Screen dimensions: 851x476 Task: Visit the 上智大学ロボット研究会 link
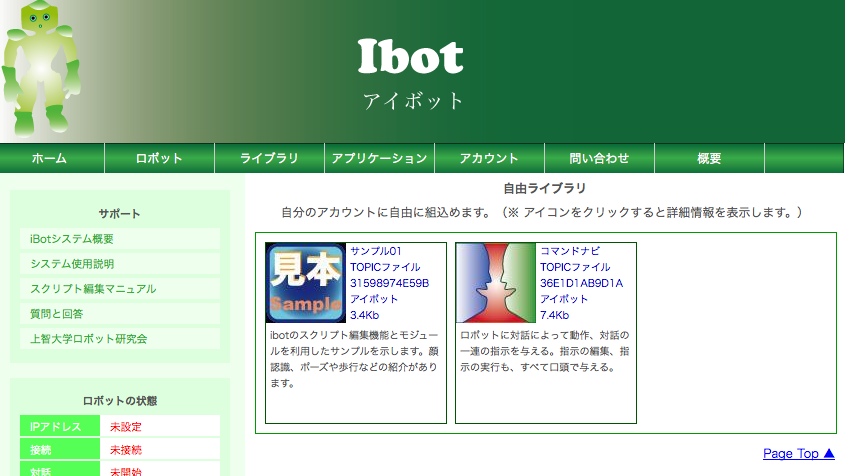coord(120,339)
